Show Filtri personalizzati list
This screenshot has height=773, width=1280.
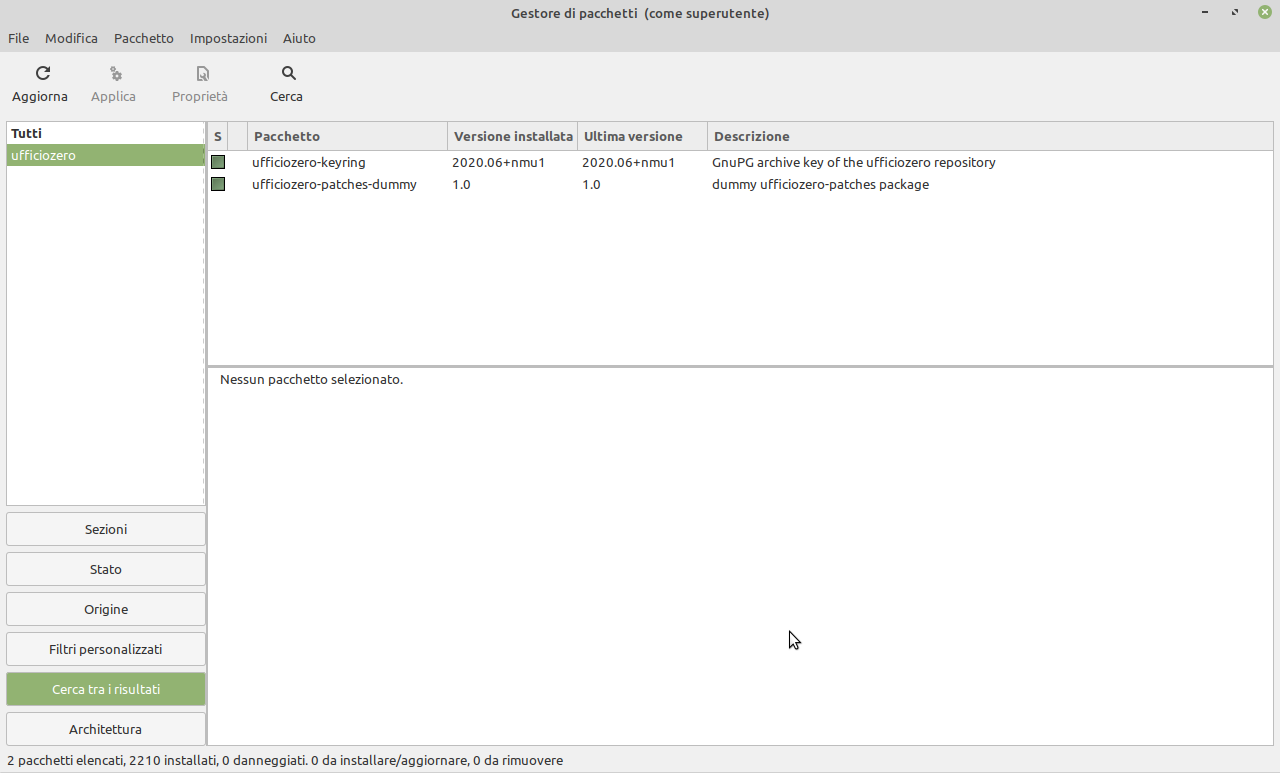[106, 649]
